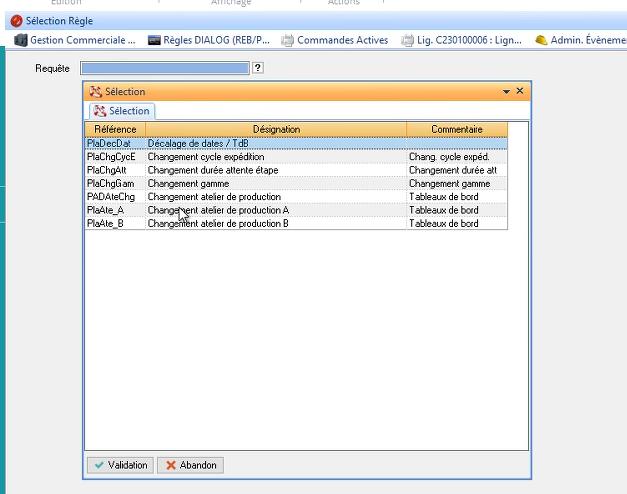627x494 pixels.
Task: Click into the Requête input field
Action: (164, 68)
